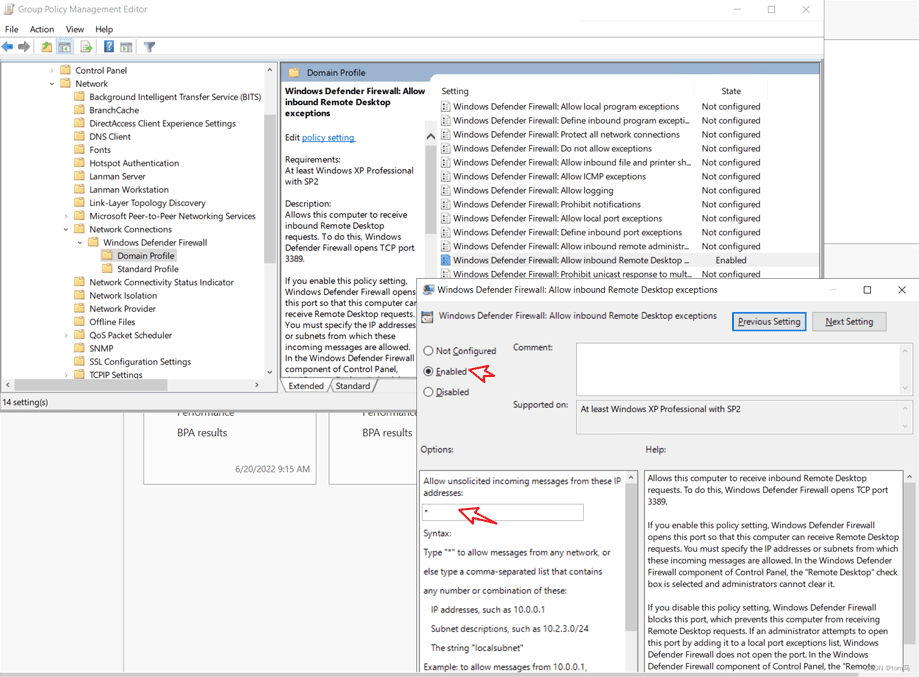Click the Do not allow exceptions setting icon
Viewport: 919px width, 677px height.
point(445,148)
